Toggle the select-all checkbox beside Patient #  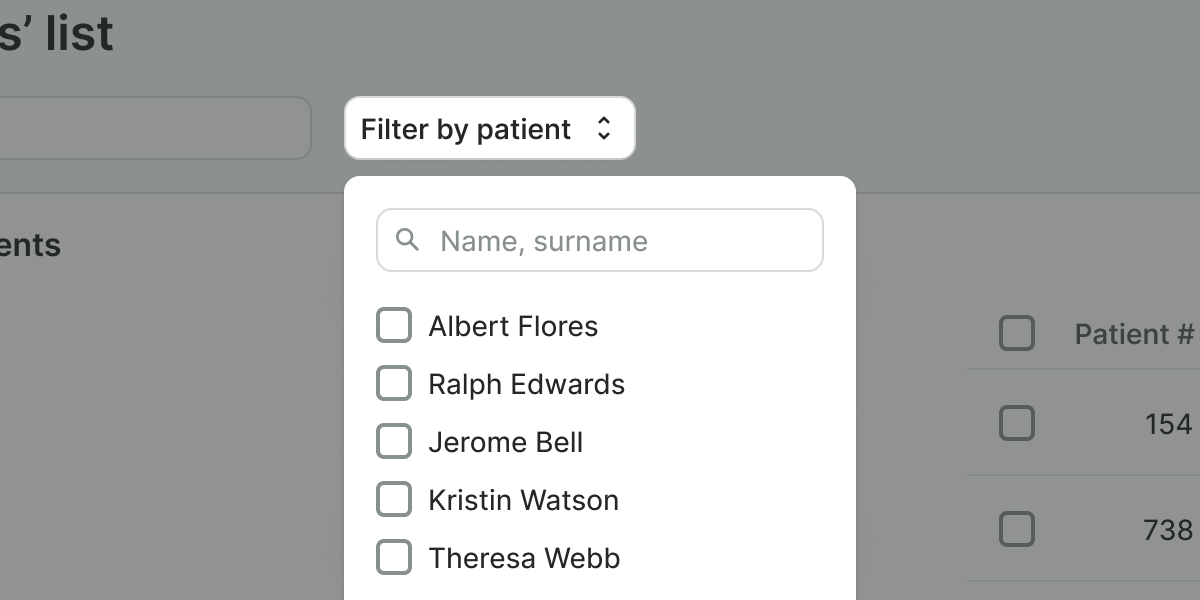[x=1017, y=334]
